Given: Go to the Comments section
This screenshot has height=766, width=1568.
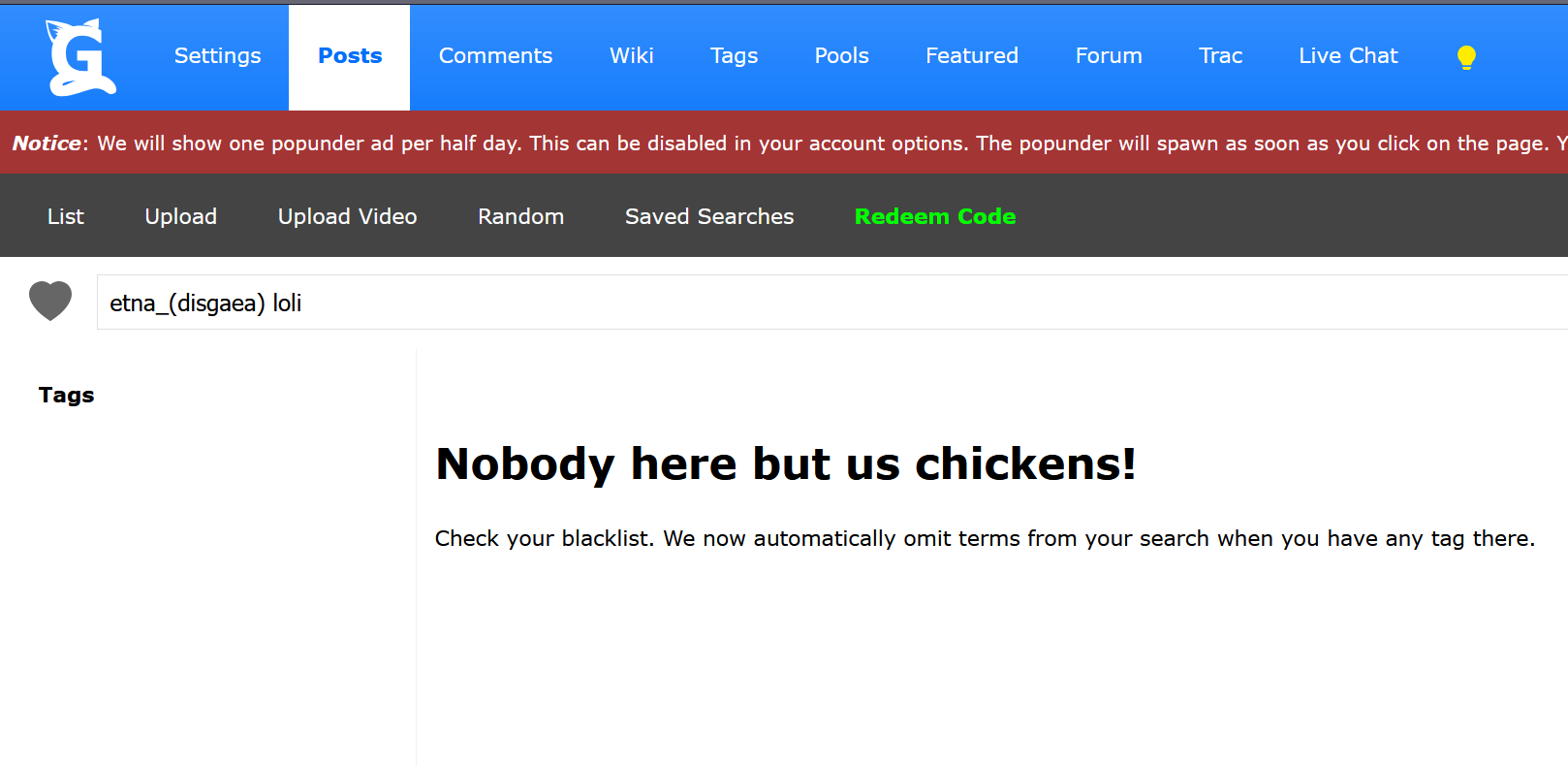Looking at the screenshot, I should pos(495,56).
